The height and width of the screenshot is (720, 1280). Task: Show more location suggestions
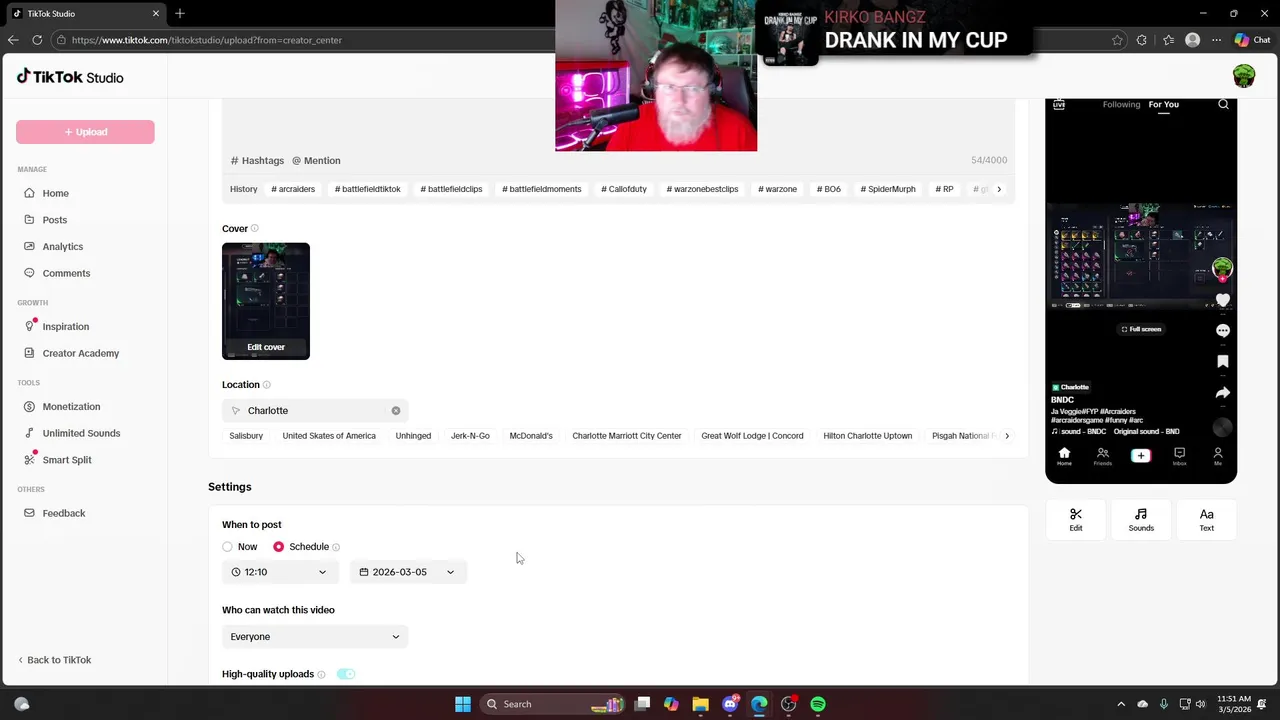1007,436
